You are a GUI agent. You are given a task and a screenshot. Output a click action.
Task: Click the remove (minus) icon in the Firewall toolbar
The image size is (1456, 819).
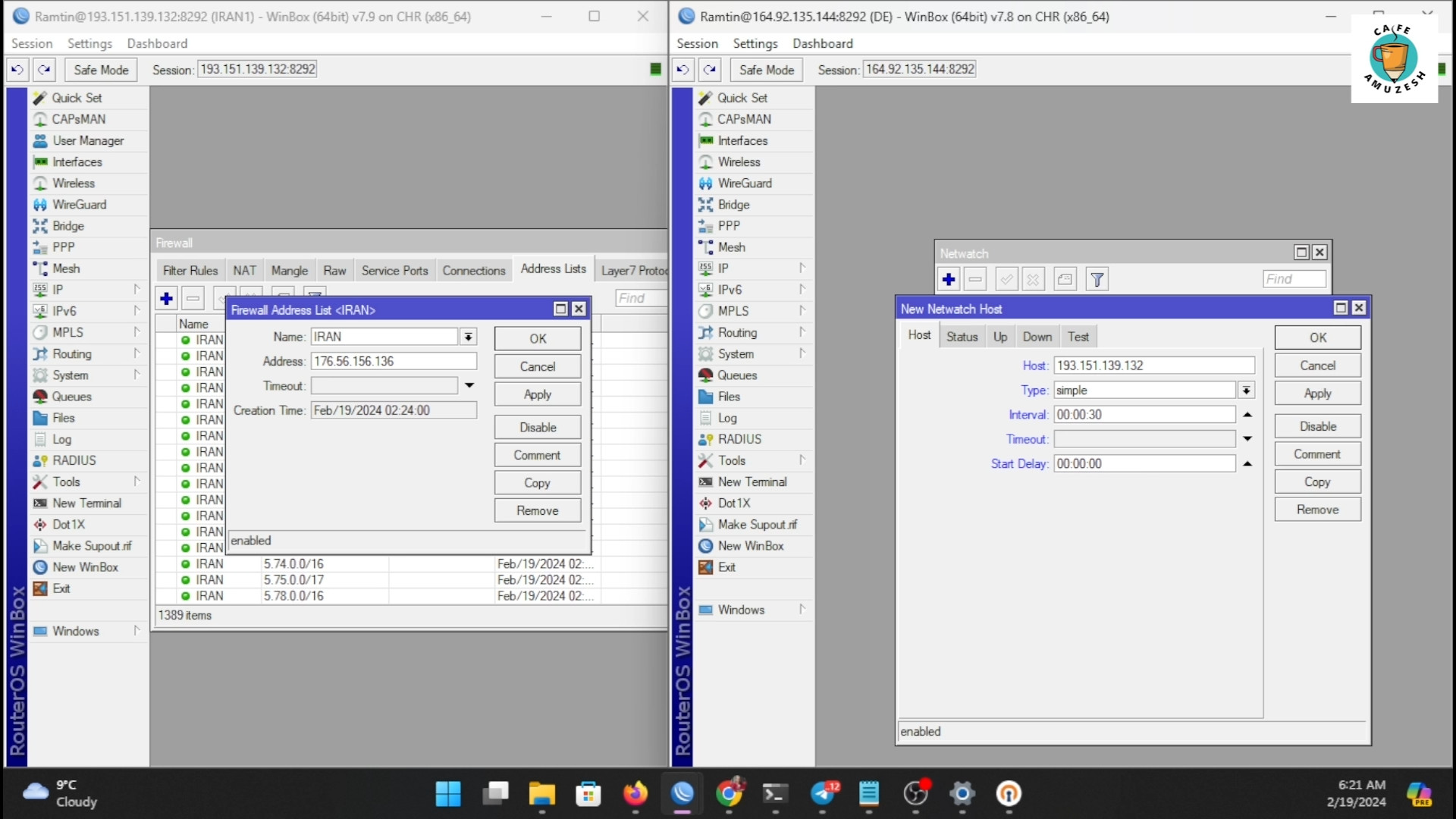tap(193, 299)
